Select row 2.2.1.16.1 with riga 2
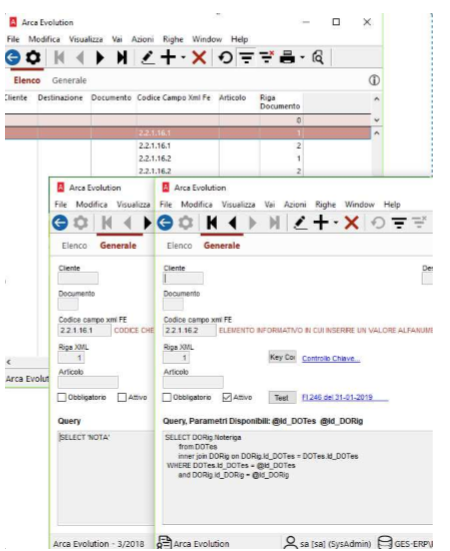The width and height of the screenshot is (450, 551). [x=188, y=146]
